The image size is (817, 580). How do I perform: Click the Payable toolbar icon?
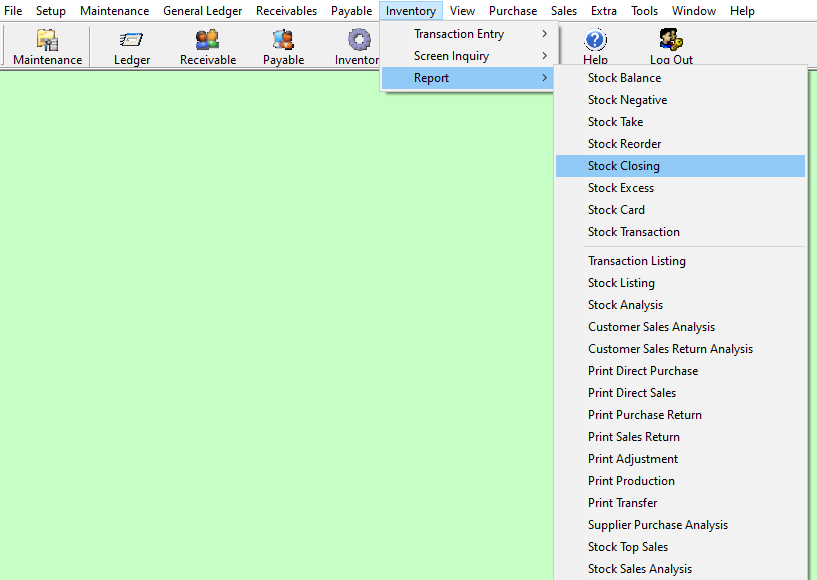283,47
